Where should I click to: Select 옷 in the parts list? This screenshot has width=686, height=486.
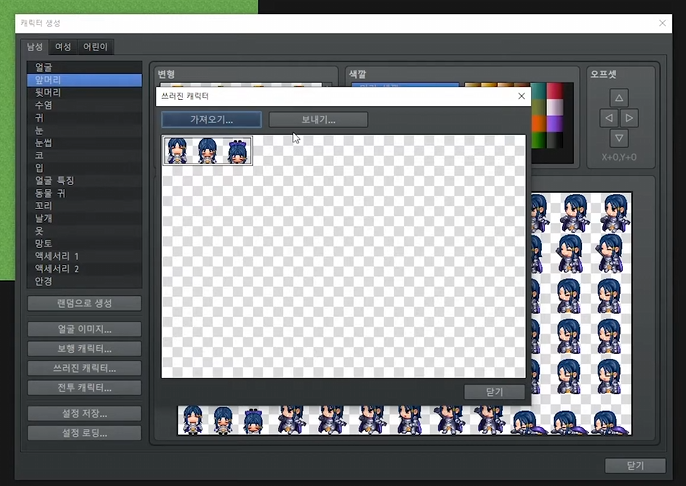click(84, 231)
